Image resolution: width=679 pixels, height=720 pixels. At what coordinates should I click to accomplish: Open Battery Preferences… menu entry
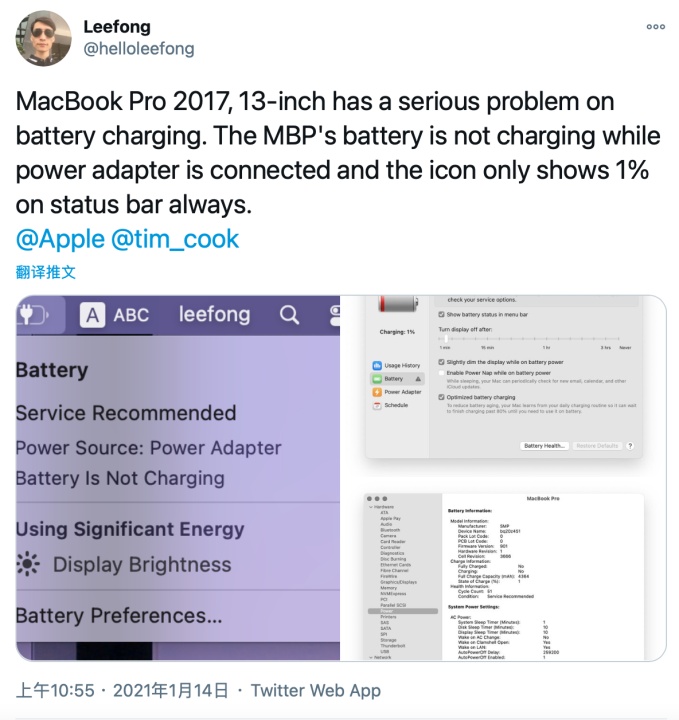click(x=118, y=616)
